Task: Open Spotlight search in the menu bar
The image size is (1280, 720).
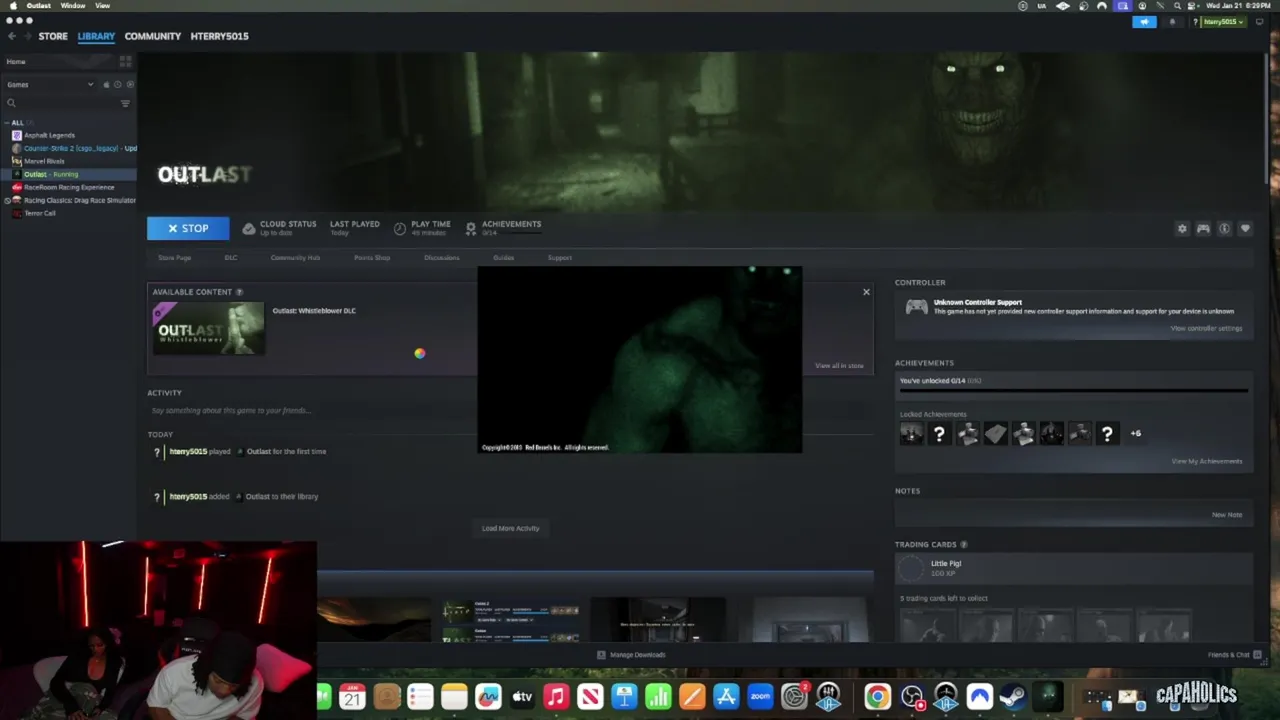Action: (x=1177, y=6)
